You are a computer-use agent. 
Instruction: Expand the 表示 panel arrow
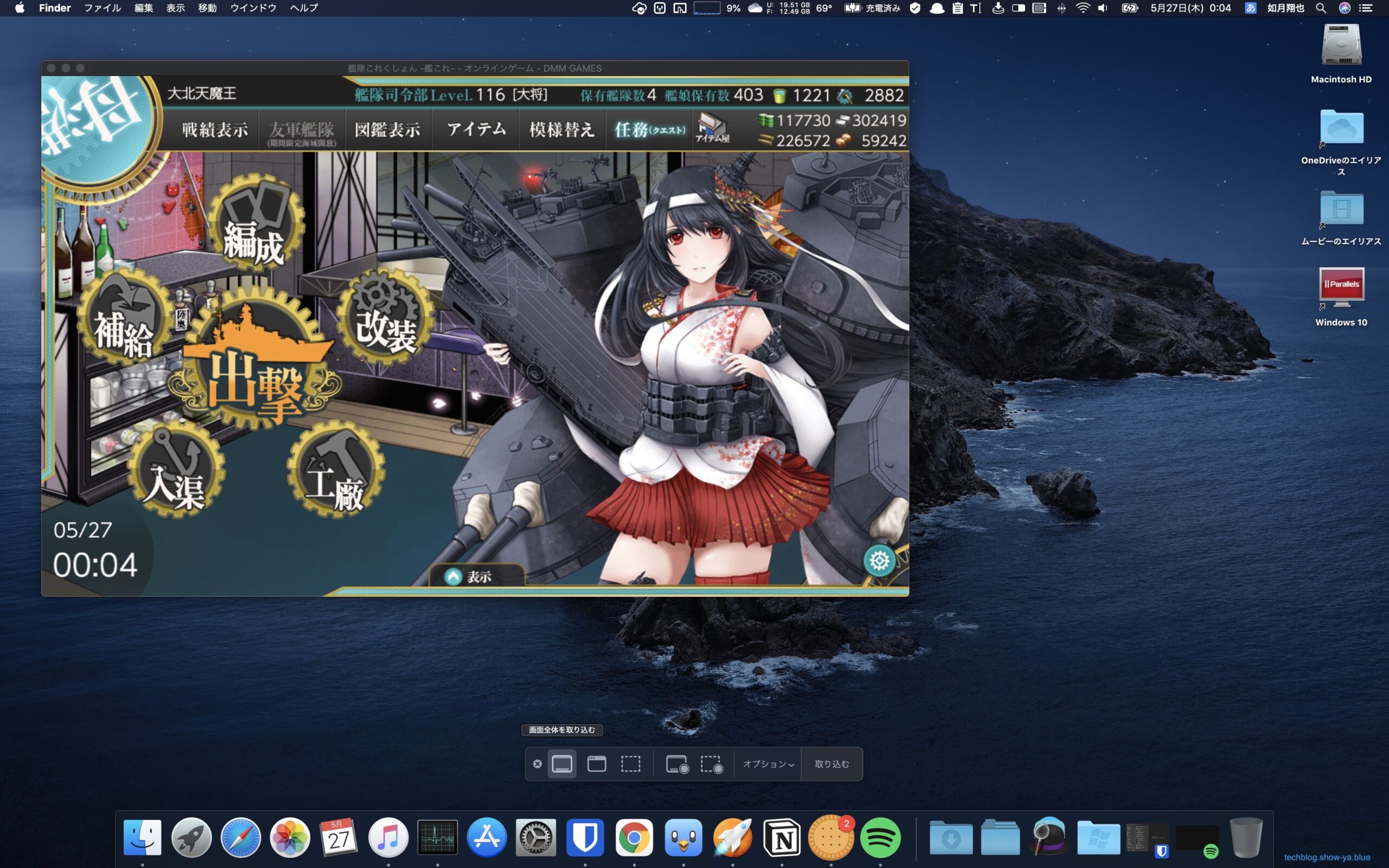coord(454,576)
